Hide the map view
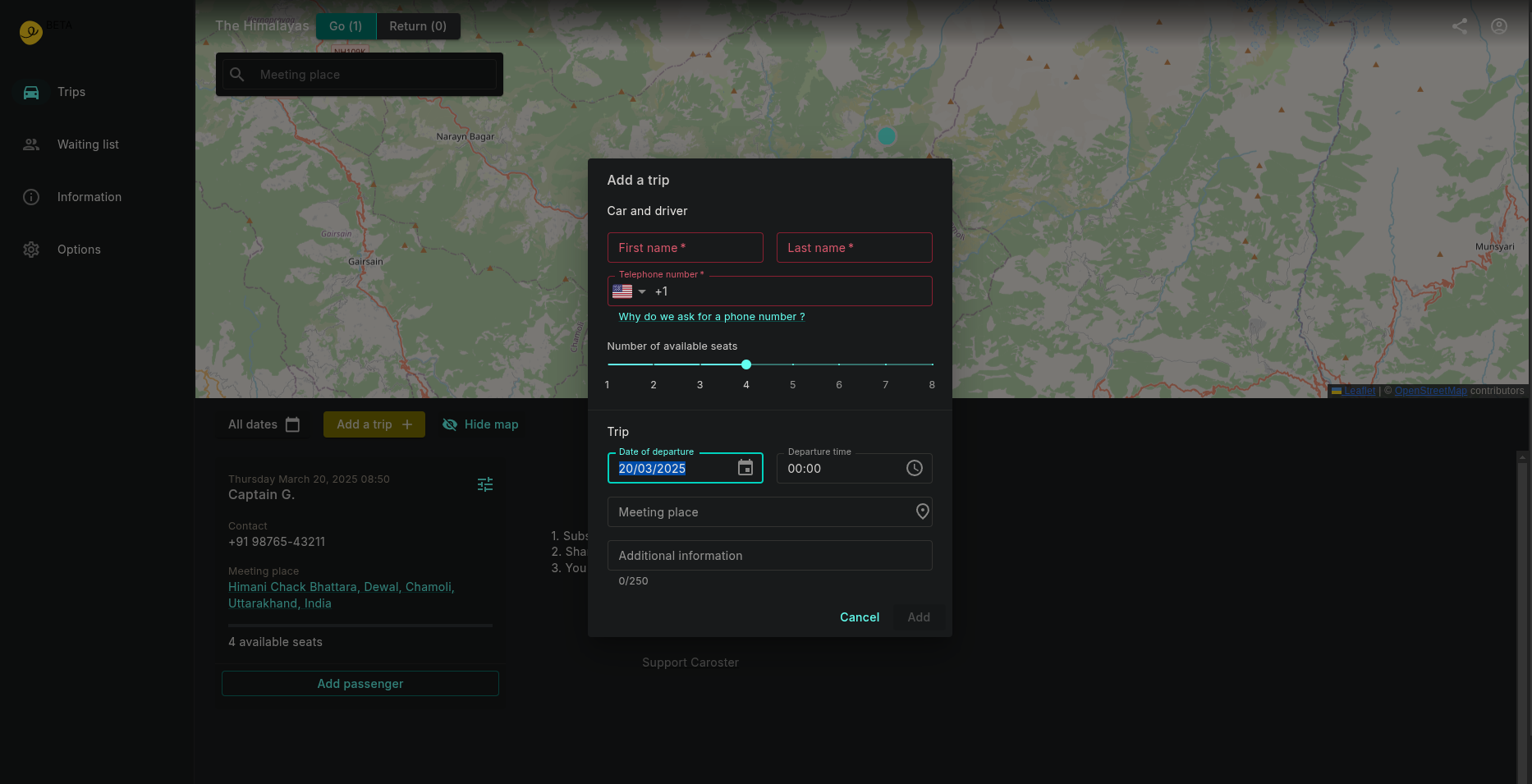Image resolution: width=1532 pixels, height=784 pixels. pos(480,424)
